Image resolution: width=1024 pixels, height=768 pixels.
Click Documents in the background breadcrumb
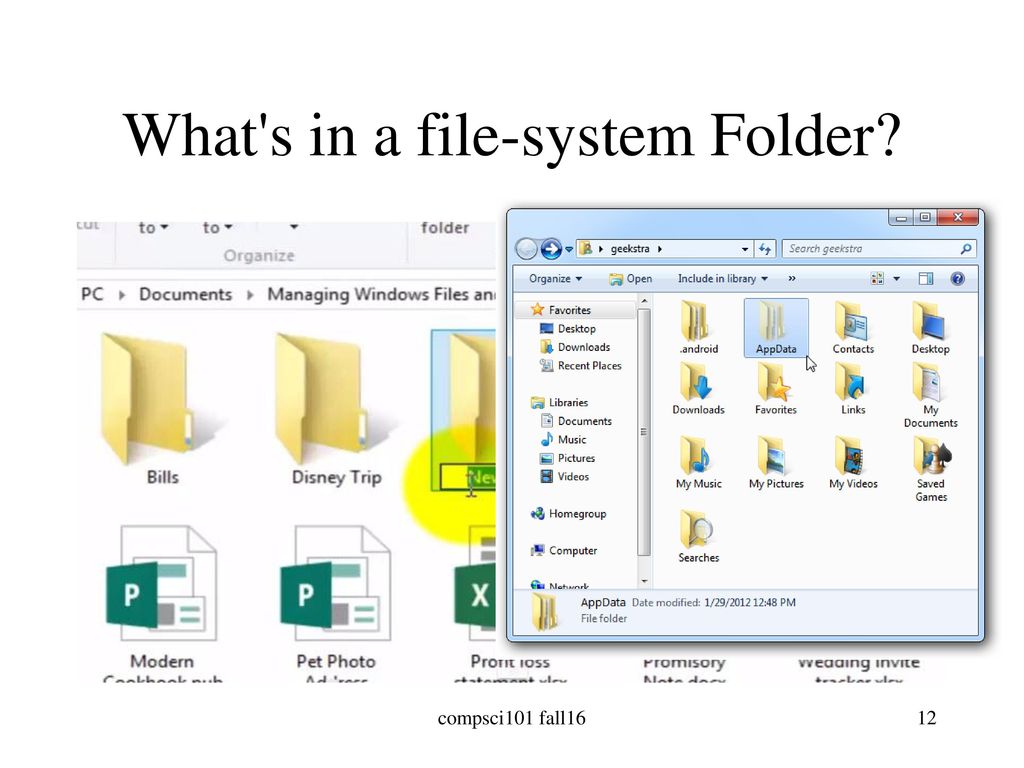point(185,295)
